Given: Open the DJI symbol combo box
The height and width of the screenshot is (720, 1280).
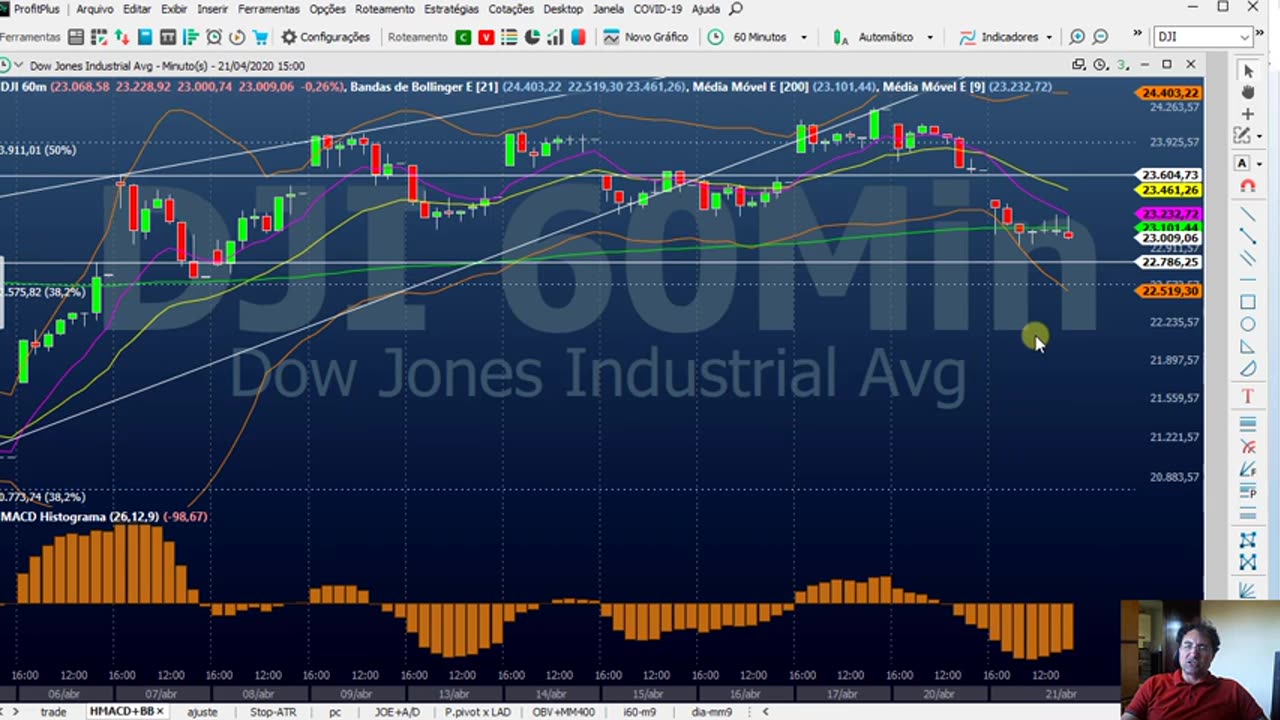Looking at the screenshot, I should [x=1204, y=37].
